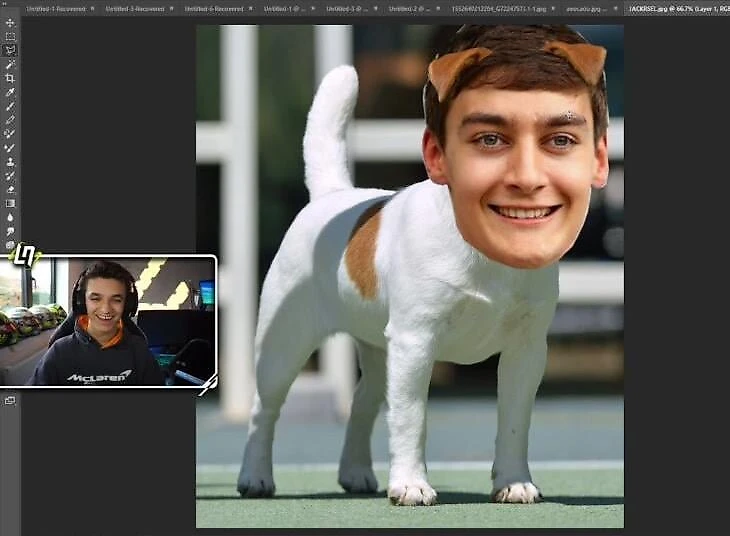Choose the Crop tool
Viewport: 730px width, 536px height.
tap(10, 78)
